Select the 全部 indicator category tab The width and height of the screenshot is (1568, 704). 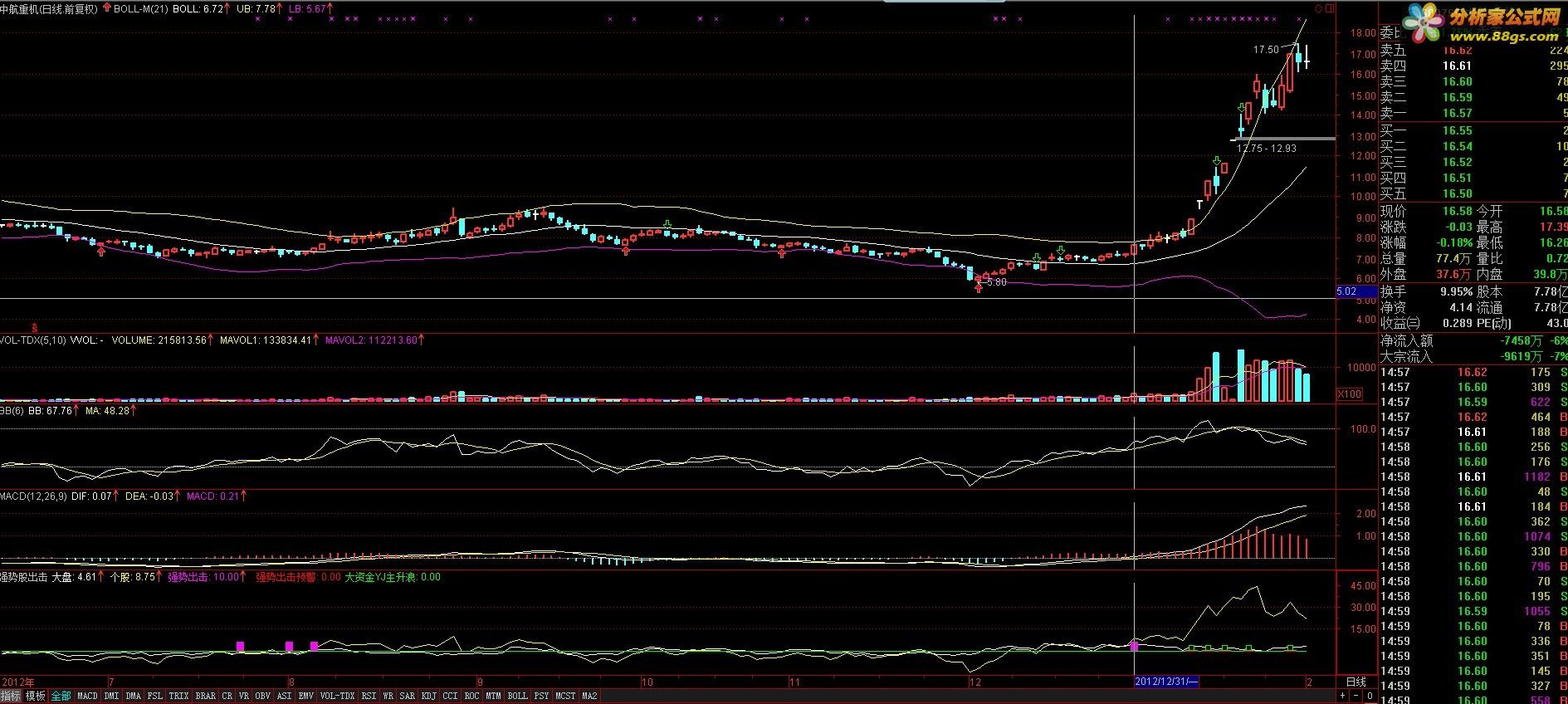[61, 696]
